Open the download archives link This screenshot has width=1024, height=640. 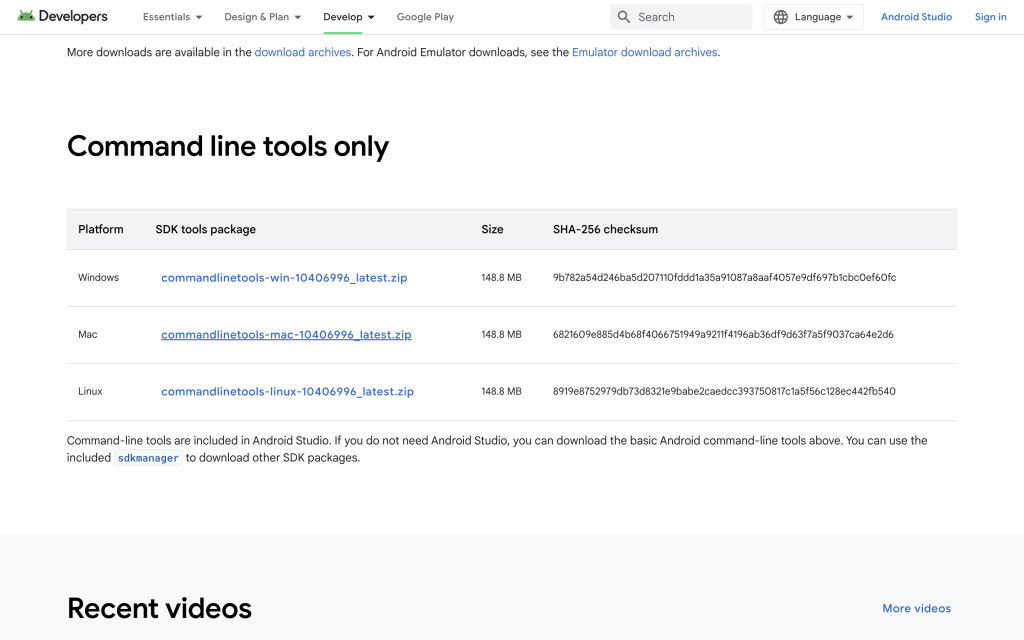303,52
